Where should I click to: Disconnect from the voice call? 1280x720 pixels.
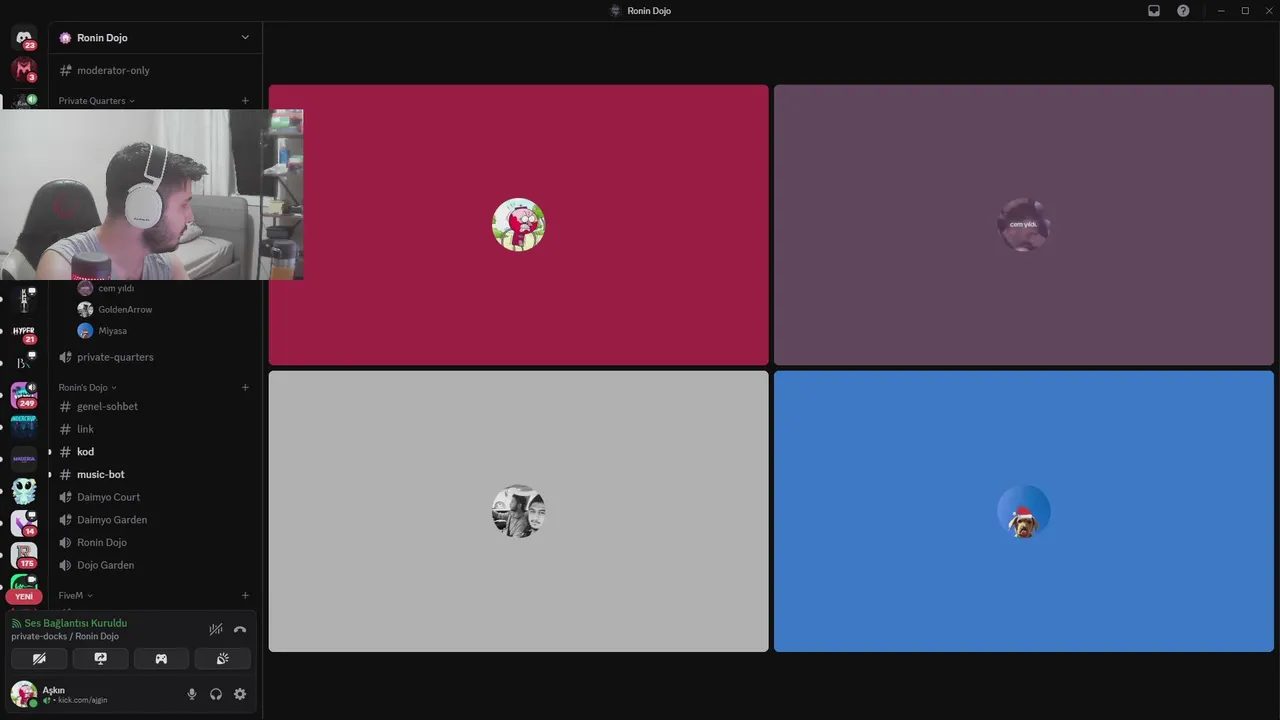(x=240, y=629)
